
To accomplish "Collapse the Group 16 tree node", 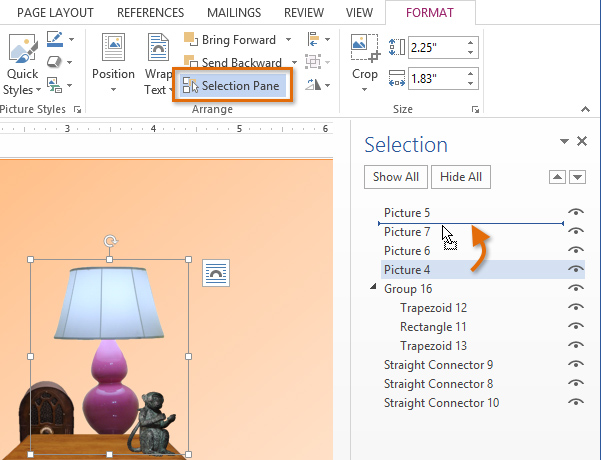I will pos(373,287).
